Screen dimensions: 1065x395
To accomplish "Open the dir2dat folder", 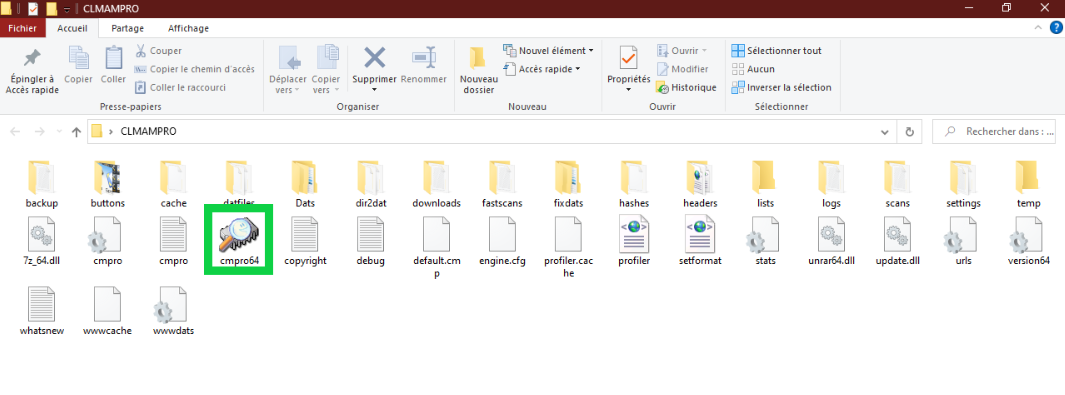I will coord(371,185).
